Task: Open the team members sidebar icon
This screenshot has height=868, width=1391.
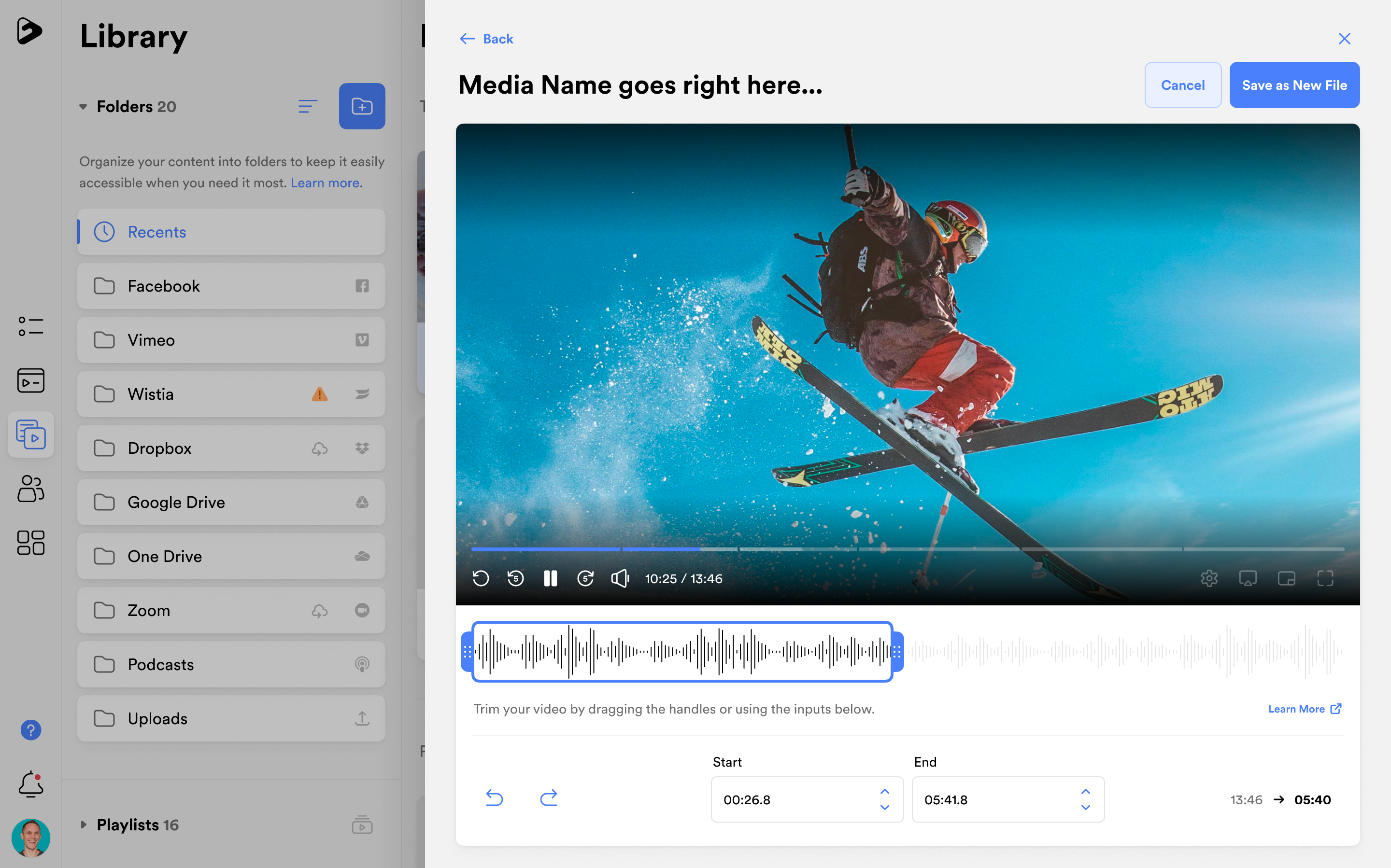Action: 30,489
